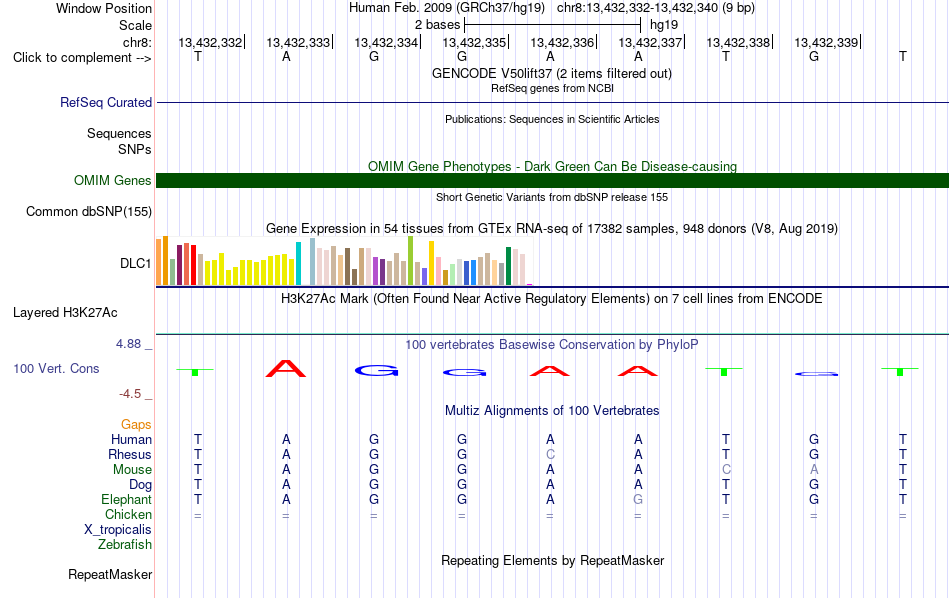Open the DLC1 GTEx expression label
Image resolution: width=950 pixels, height=598 pixels.
point(135,264)
